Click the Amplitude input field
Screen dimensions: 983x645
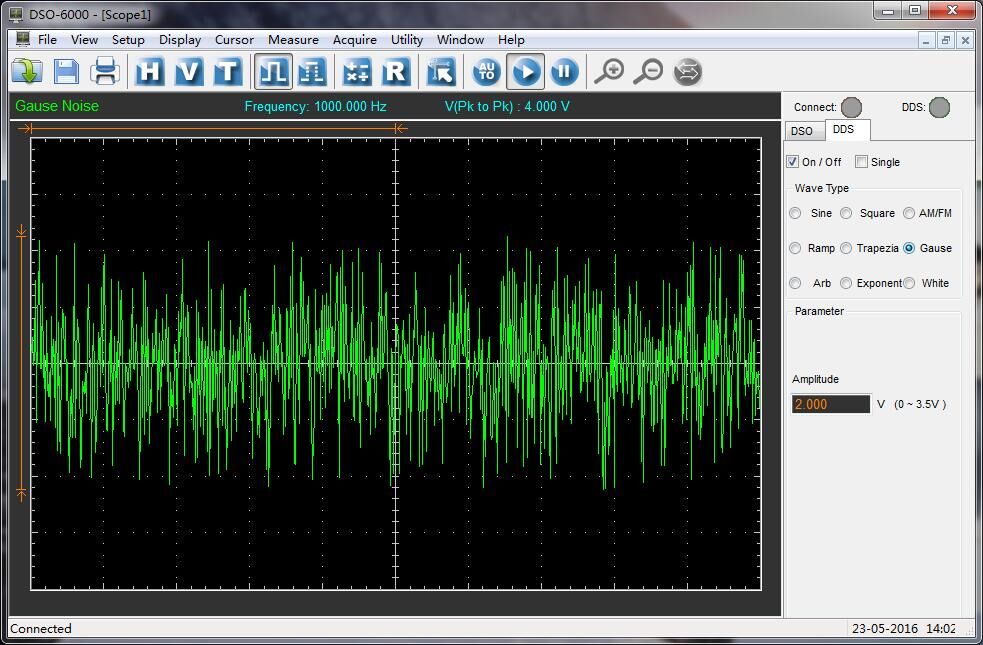click(x=830, y=404)
